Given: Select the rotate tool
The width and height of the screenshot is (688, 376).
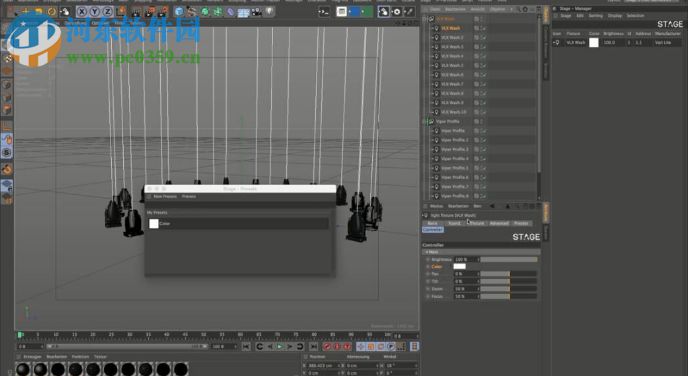Looking at the screenshot, I should pyautogui.click(x=52, y=12).
